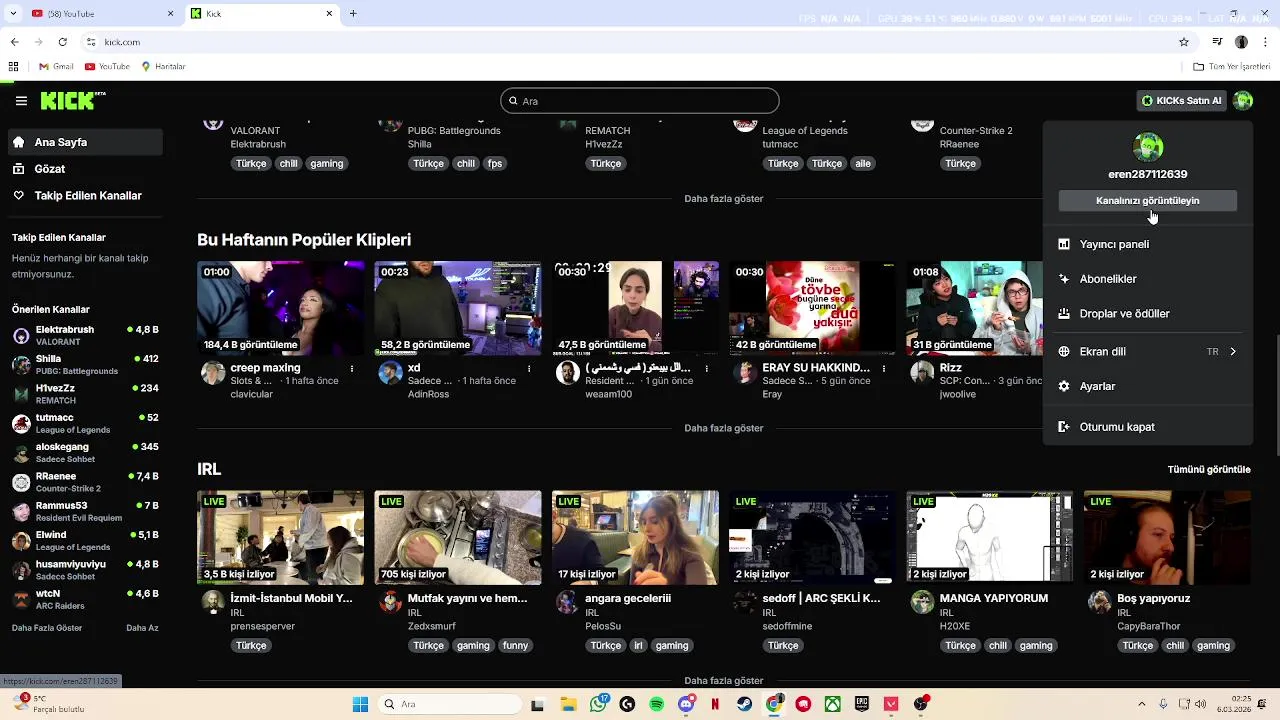
Task: Open aloskegang recommended channel
Action: (x=85, y=452)
